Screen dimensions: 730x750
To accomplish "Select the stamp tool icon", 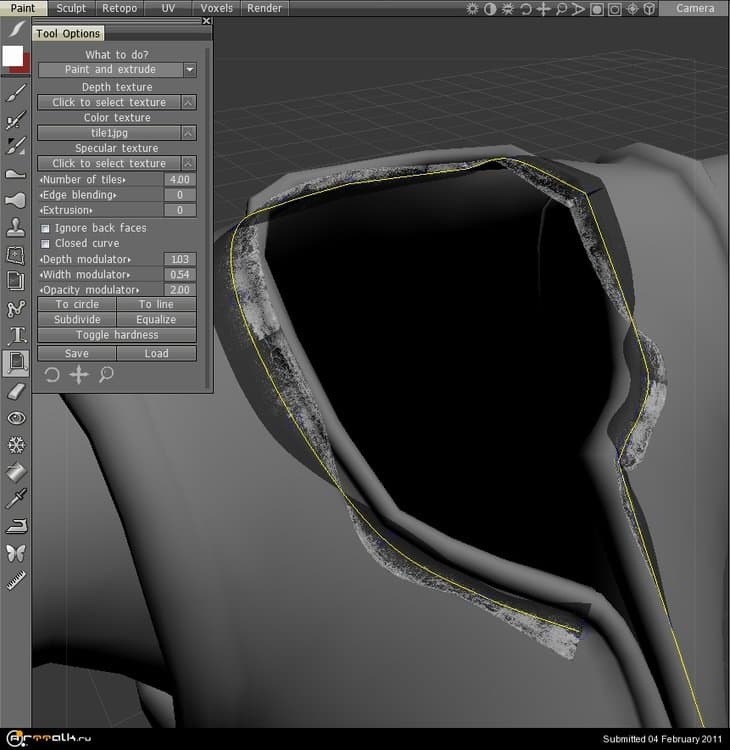I will tap(15, 227).
